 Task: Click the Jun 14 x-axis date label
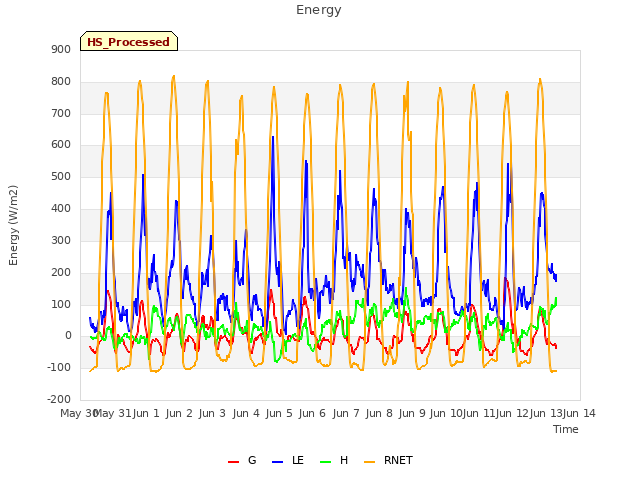[x=579, y=413]
